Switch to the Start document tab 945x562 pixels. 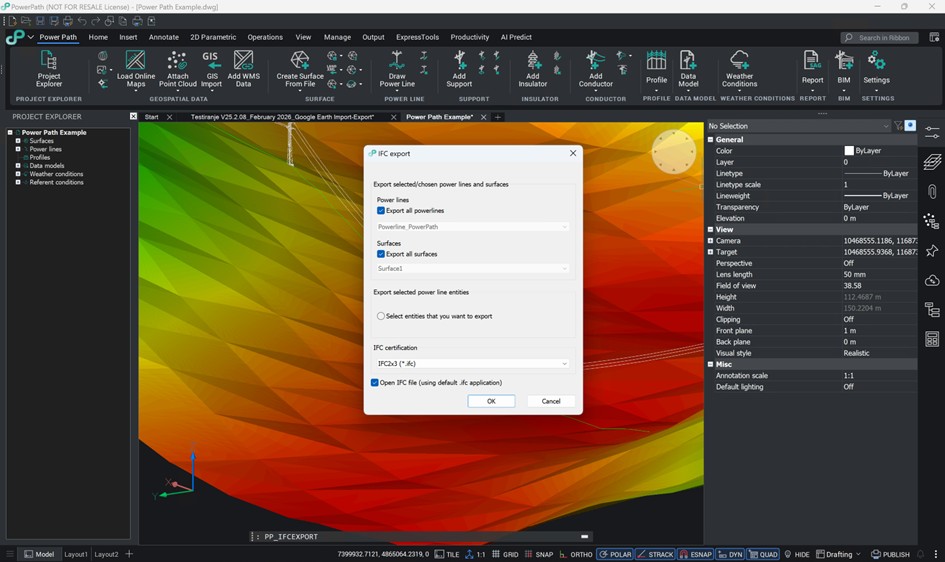pyautogui.click(x=152, y=117)
